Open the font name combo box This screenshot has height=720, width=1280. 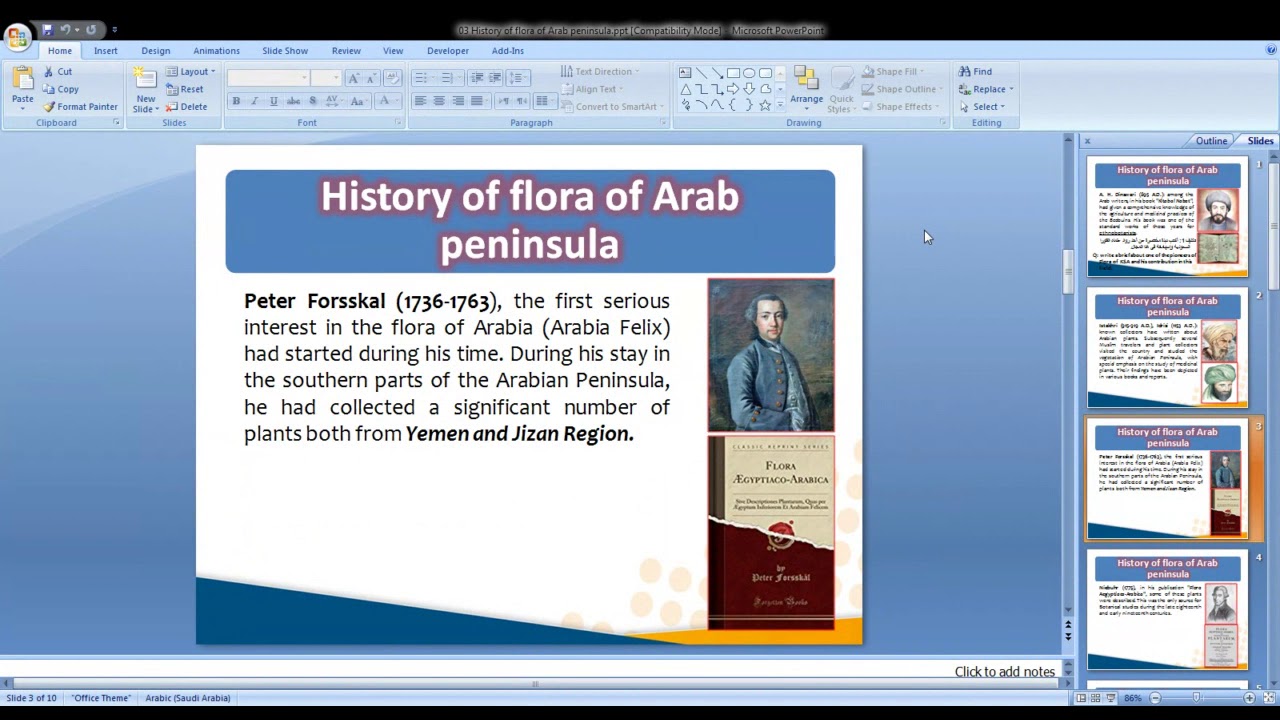click(267, 78)
